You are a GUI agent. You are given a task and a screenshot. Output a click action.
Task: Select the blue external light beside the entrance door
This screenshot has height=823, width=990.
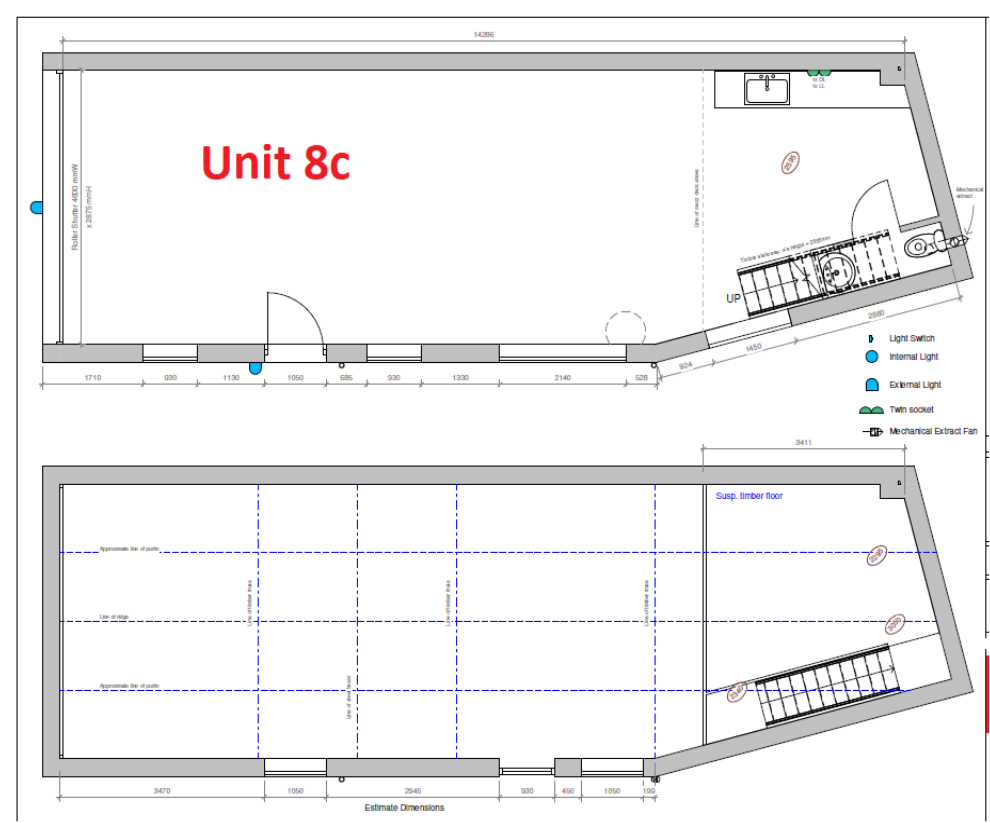(x=255, y=368)
